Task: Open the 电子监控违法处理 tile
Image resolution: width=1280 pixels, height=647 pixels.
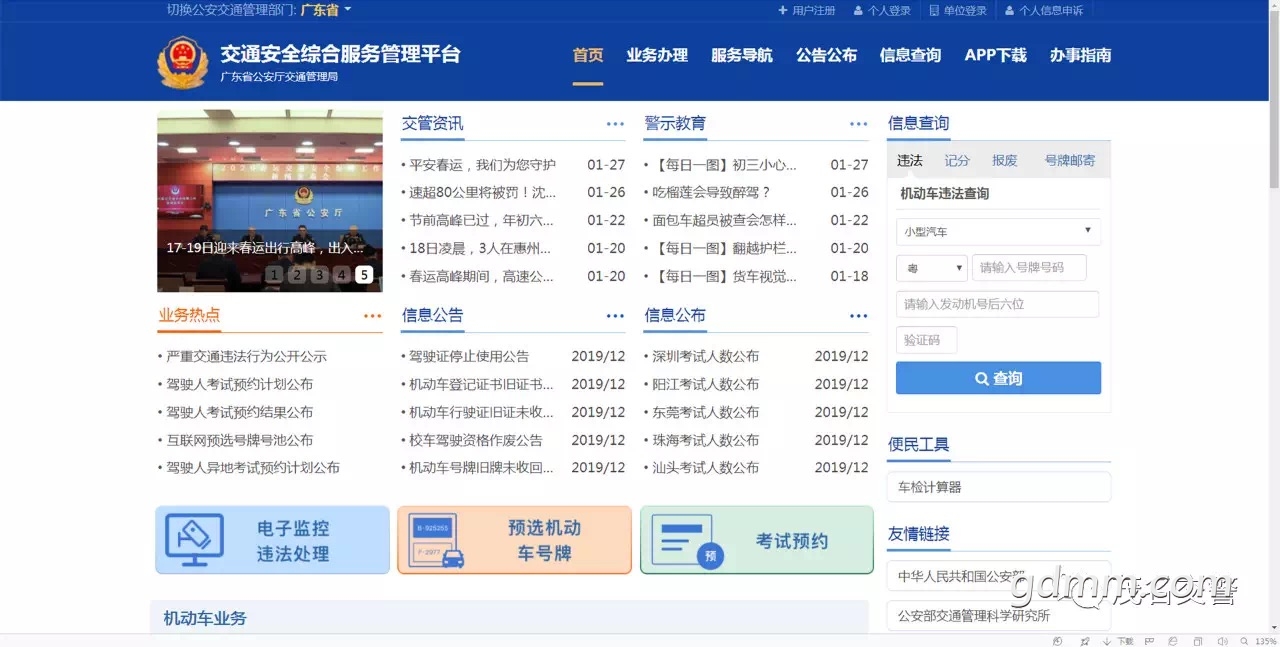Action: tap(272, 540)
